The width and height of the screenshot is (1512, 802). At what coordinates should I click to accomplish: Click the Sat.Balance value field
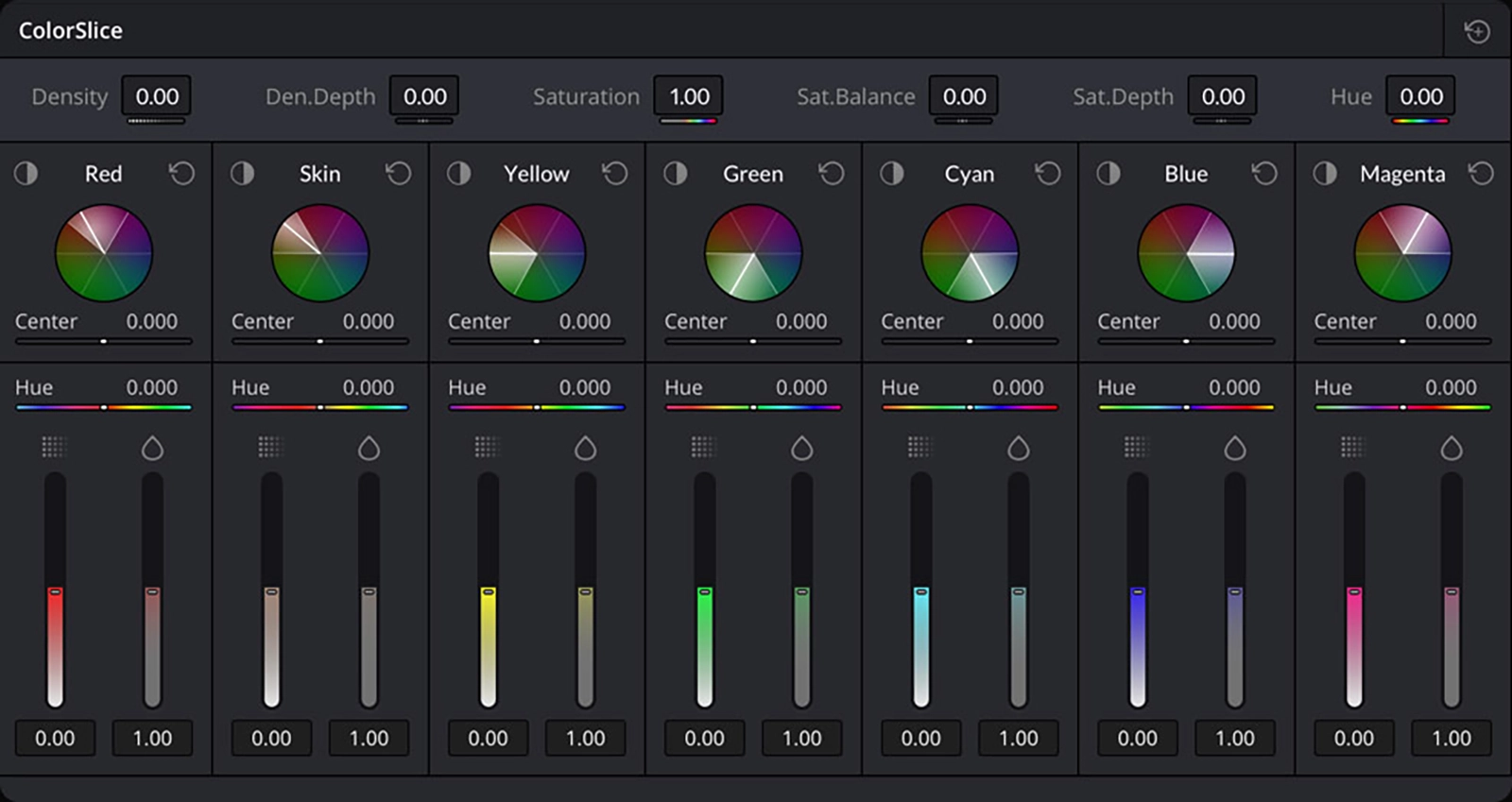[x=964, y=96]
